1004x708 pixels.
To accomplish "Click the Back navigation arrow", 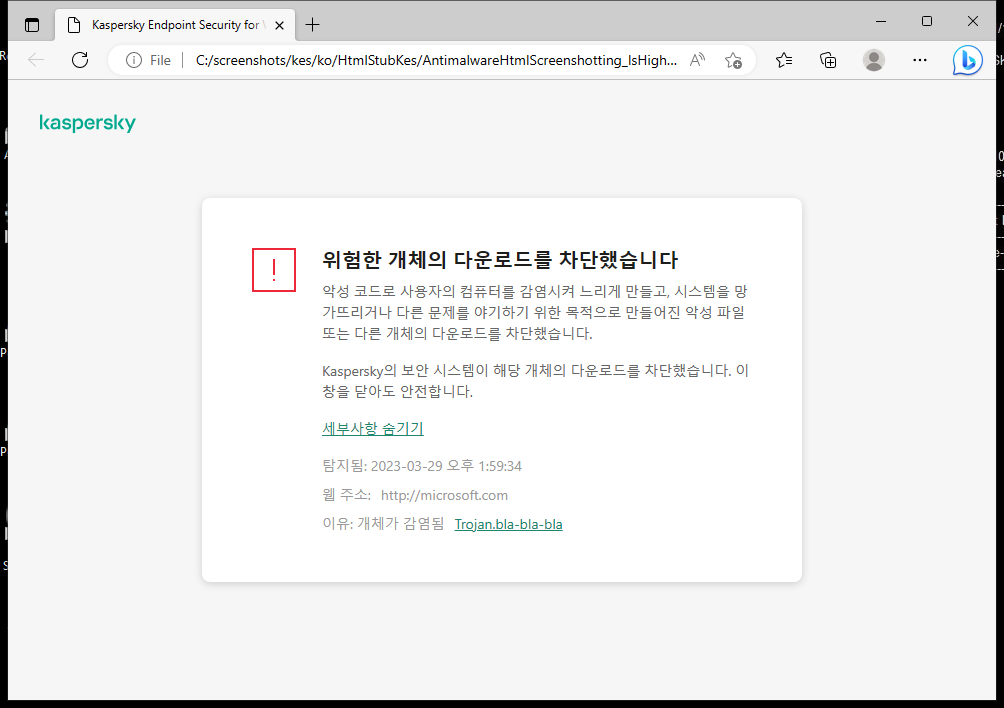I will click(36, 60).
